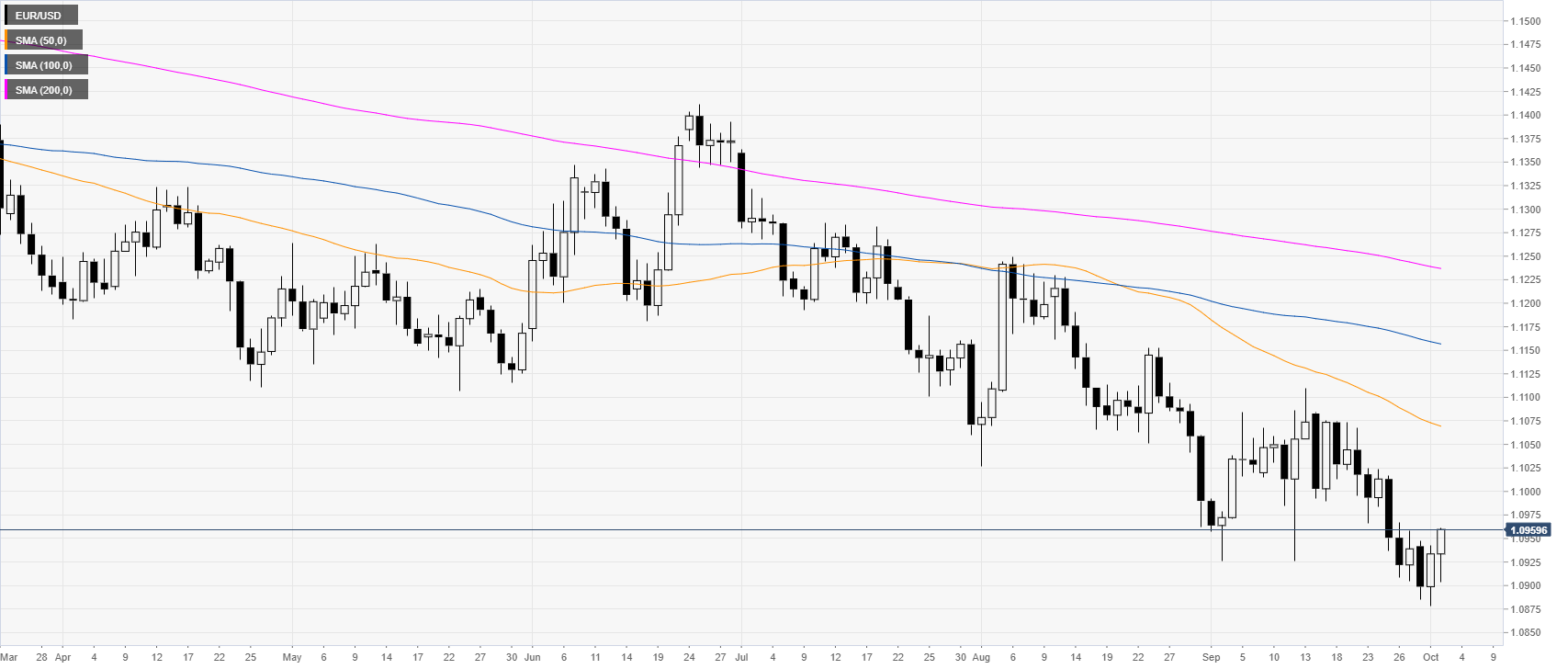The width and height of the screenshot is (1568, 669).
Task: Click the 1.1250 price axis label
Action: (1526, 256)
